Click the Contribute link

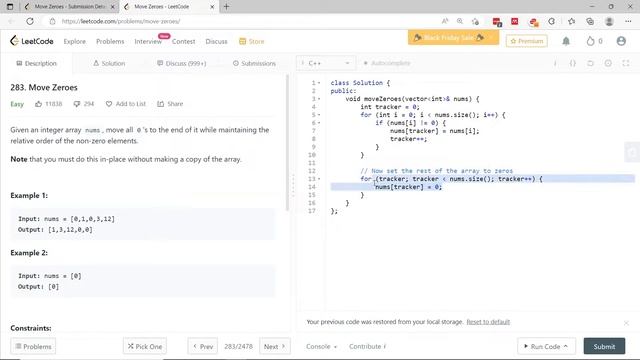367,346
